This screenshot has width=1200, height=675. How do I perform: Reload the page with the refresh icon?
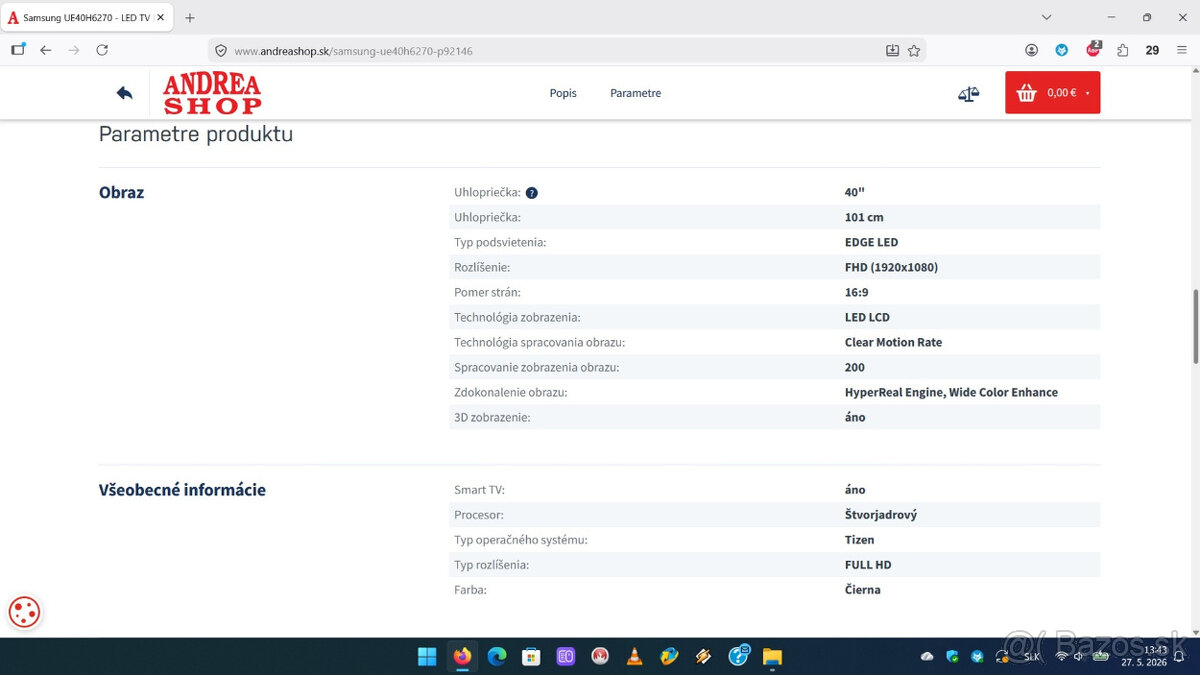tap(102, 50)
